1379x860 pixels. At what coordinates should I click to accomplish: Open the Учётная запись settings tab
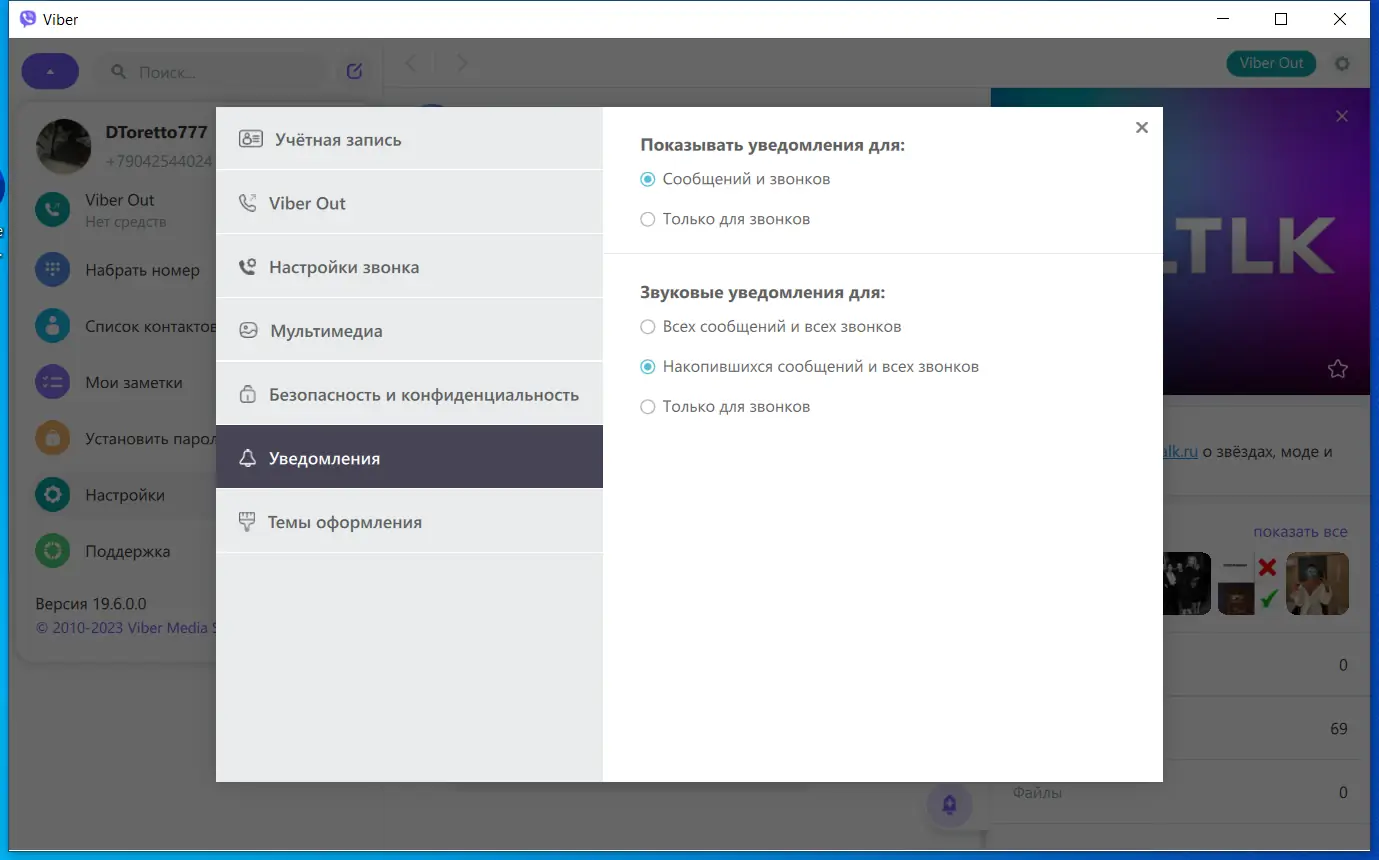409,139
